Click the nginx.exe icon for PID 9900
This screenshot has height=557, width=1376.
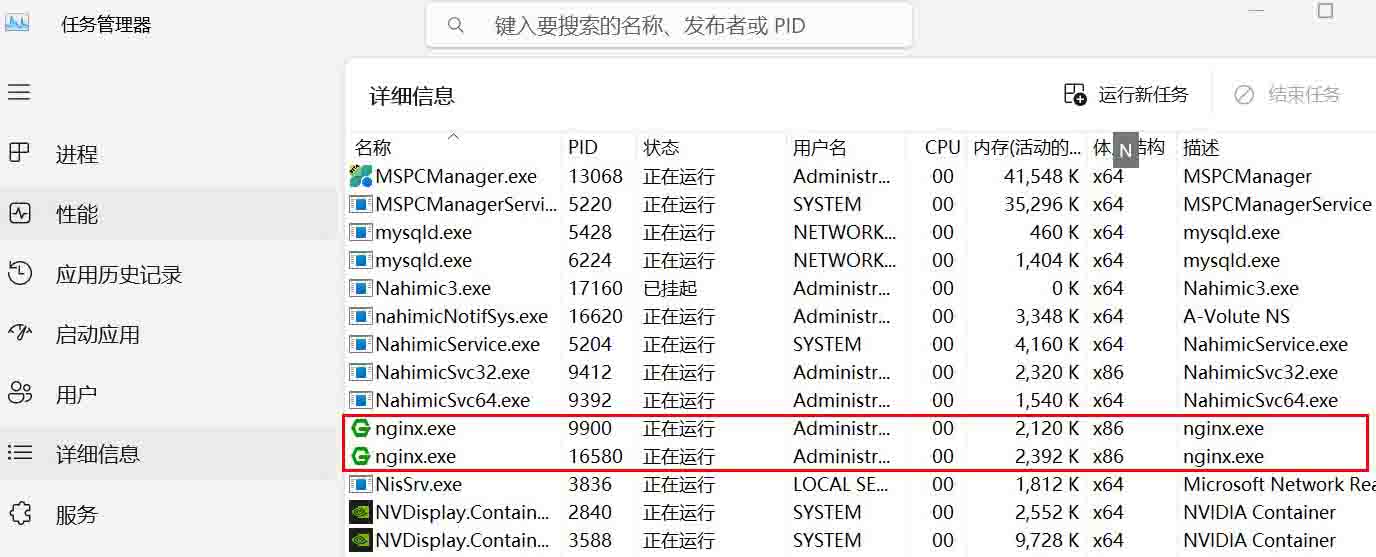point(360,428)
